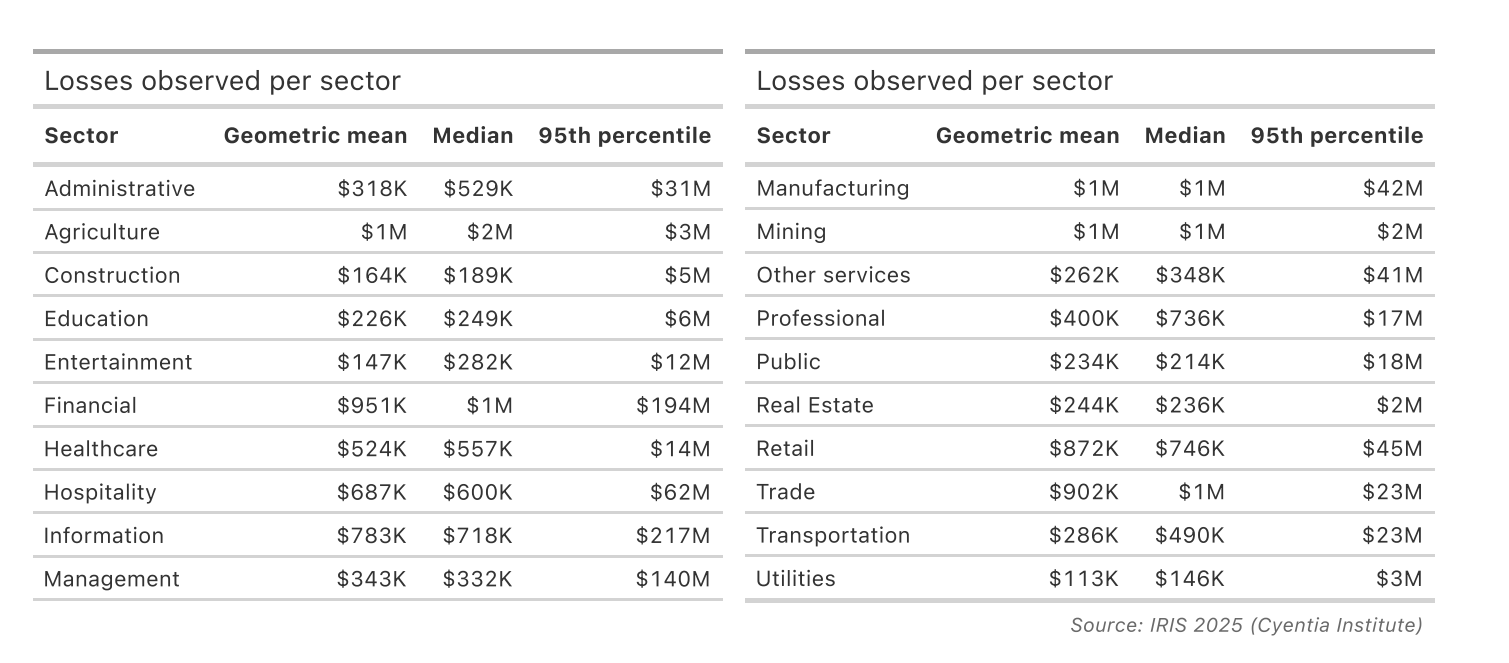Viewport: 1509px width, 663px height.
Task: Select the Utilities sector label
Action: point(795,579)
